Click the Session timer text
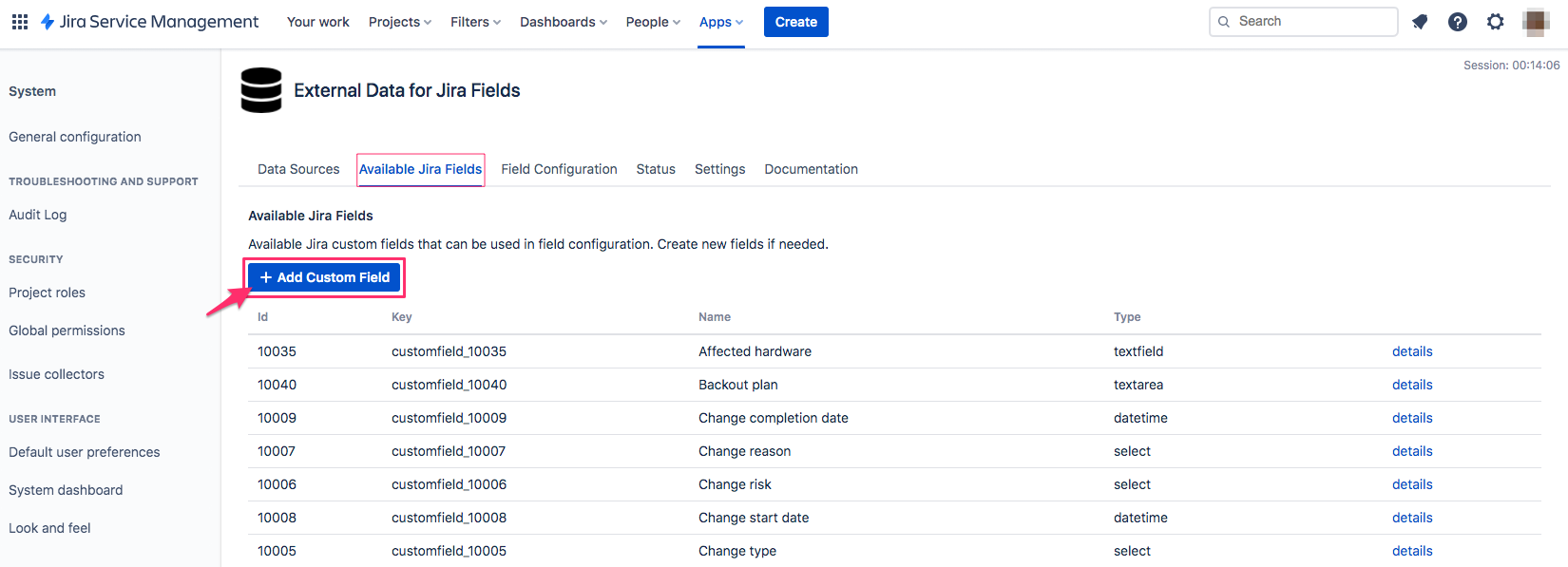This screenshot has width=1568, height=567. coord(1511,66)
